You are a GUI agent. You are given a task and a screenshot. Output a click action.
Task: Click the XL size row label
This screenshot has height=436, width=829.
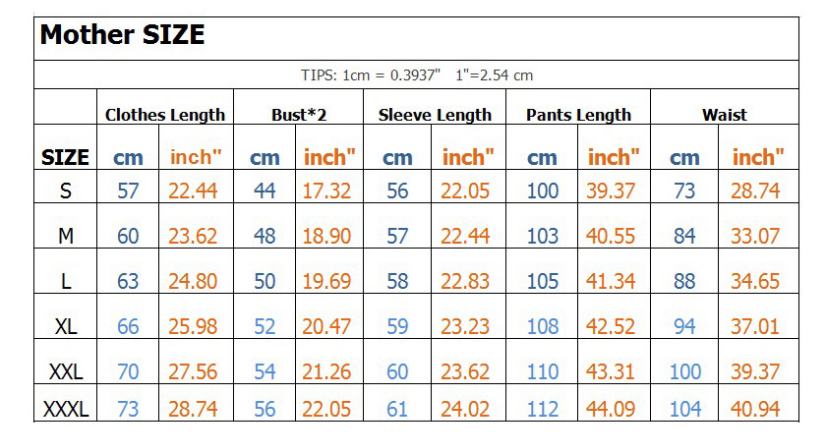tap(65, 327)
